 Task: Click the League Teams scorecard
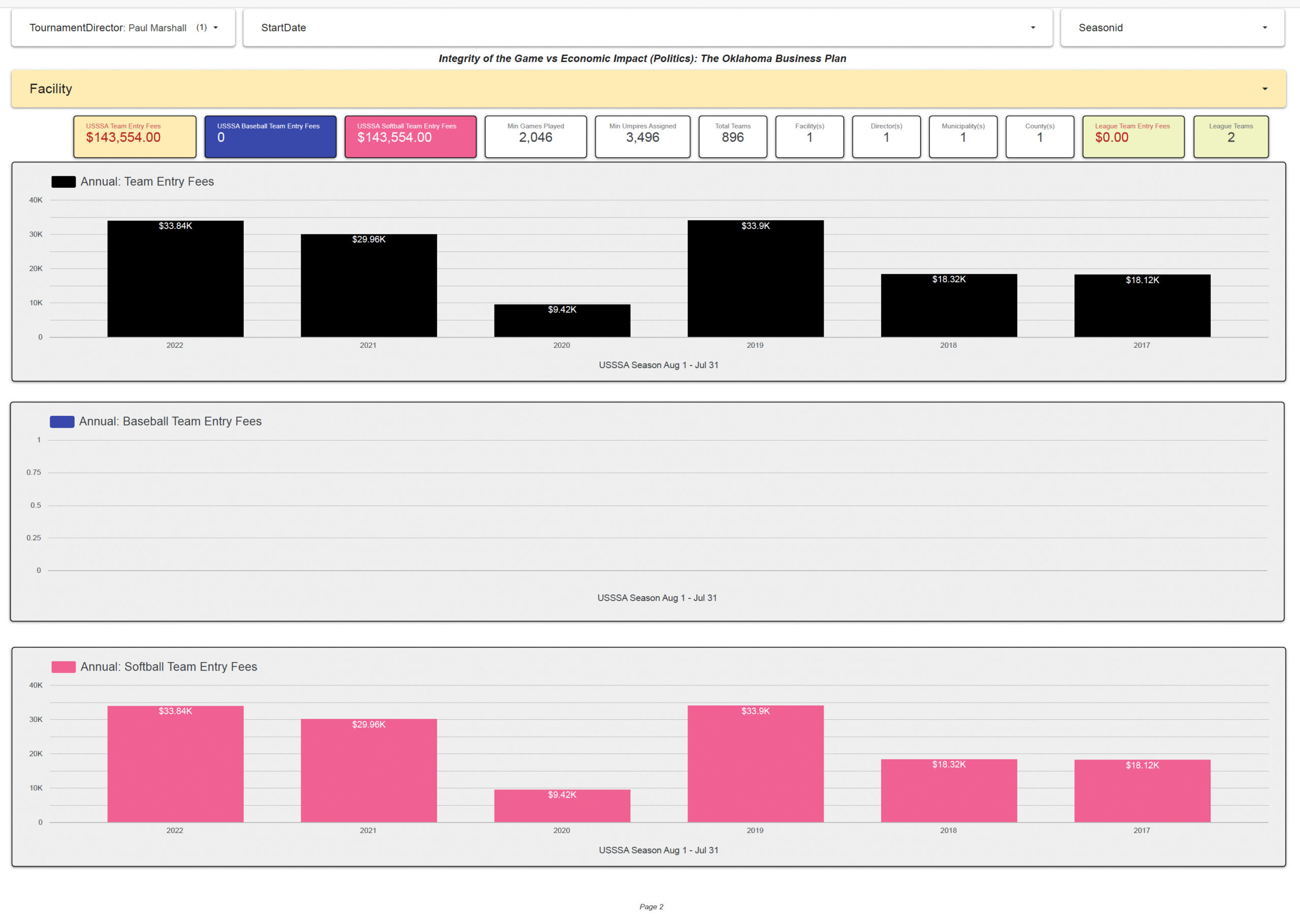click(1230, 137)
